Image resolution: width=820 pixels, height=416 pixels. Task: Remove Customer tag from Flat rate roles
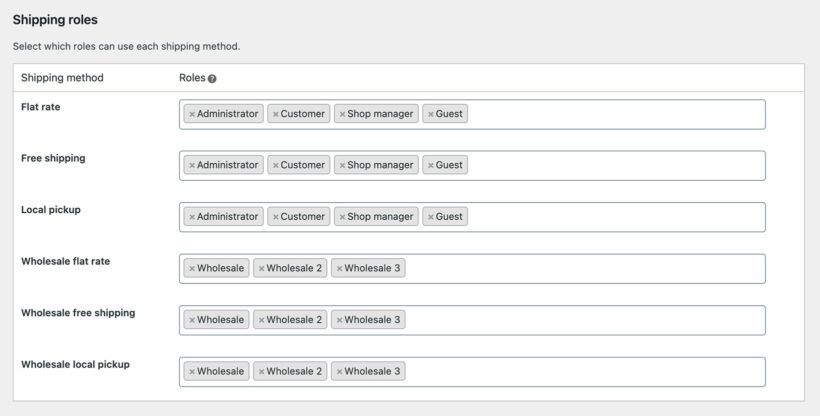click(276, 114)
